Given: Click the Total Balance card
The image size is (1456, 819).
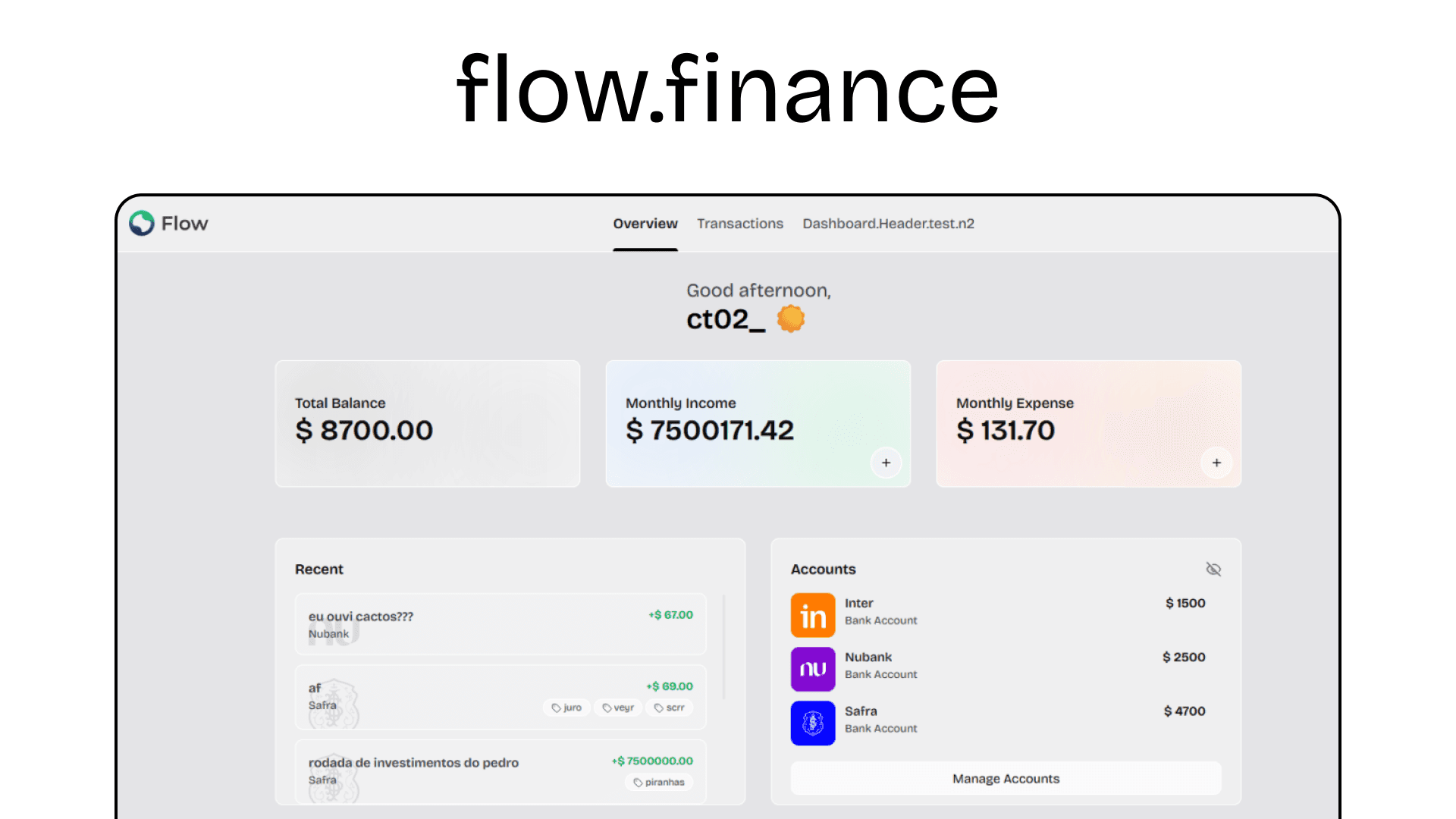Looking at the screenshot, I should [x=427, y=423].
